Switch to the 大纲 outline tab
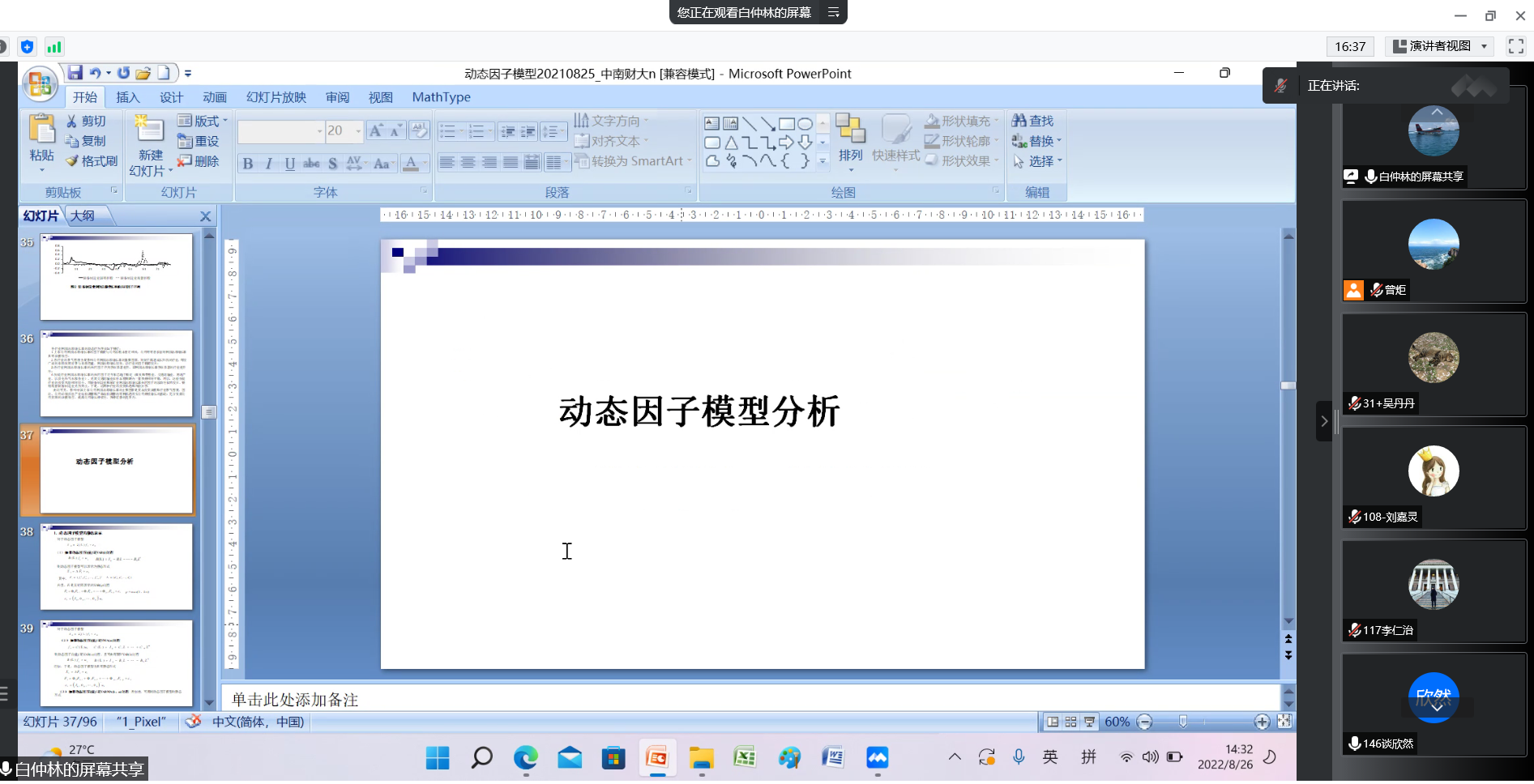 pyautogui.click(x=83, y=215)
